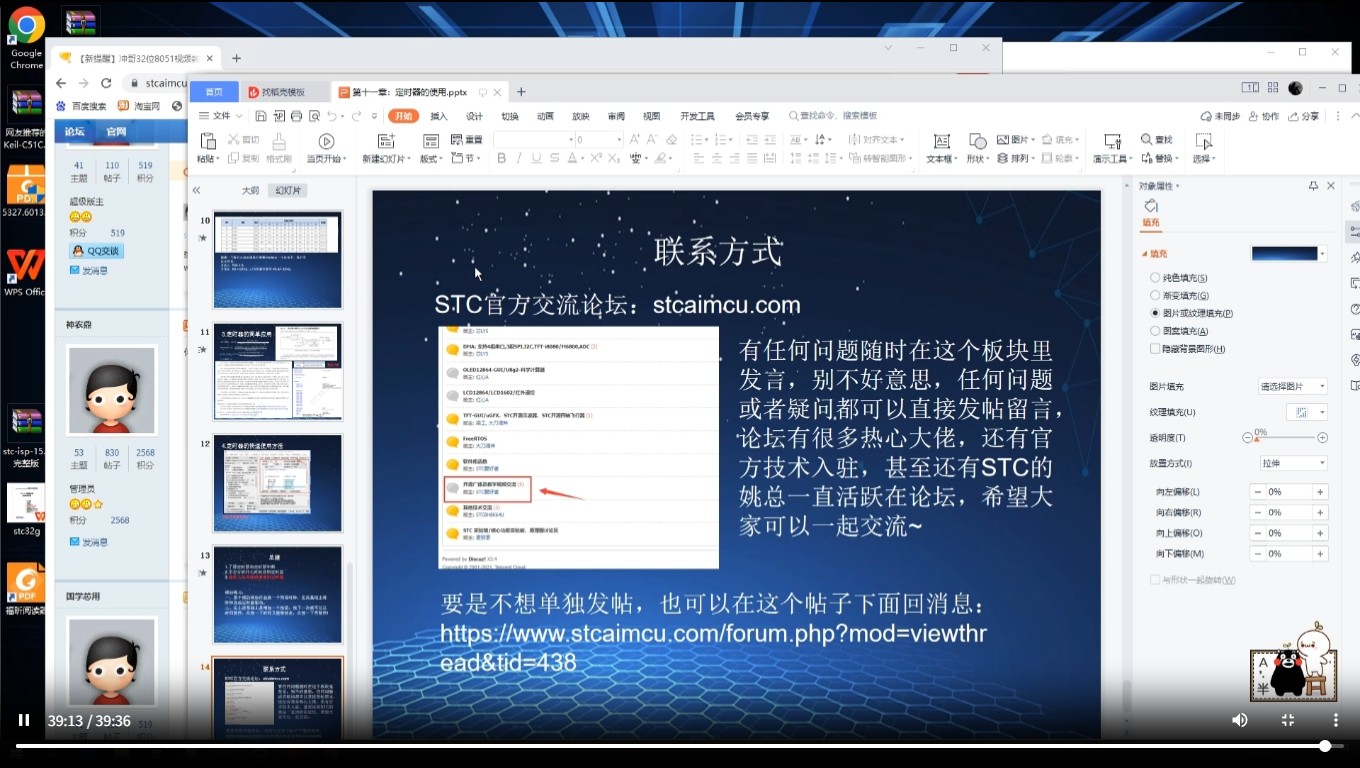This screenshot has height=768, width=1360.
Task: Switch to the Animation (动画) ribbon tab
Action: point(545,116)
